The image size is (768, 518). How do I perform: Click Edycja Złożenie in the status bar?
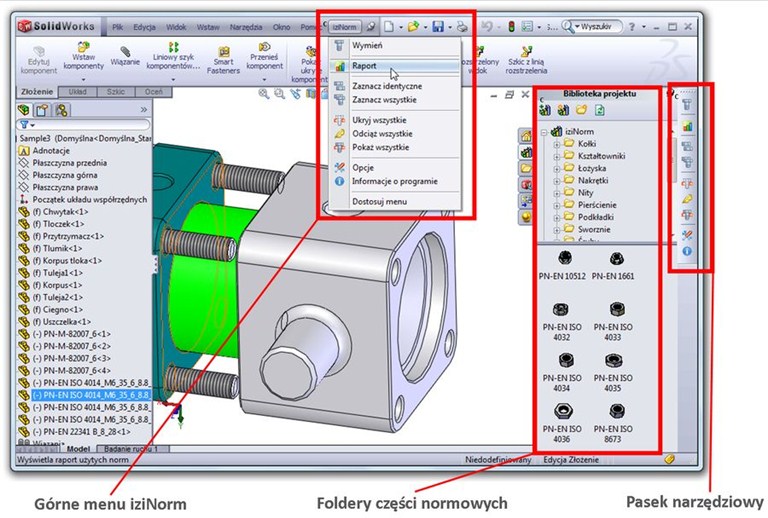click(x=571, y=459)
